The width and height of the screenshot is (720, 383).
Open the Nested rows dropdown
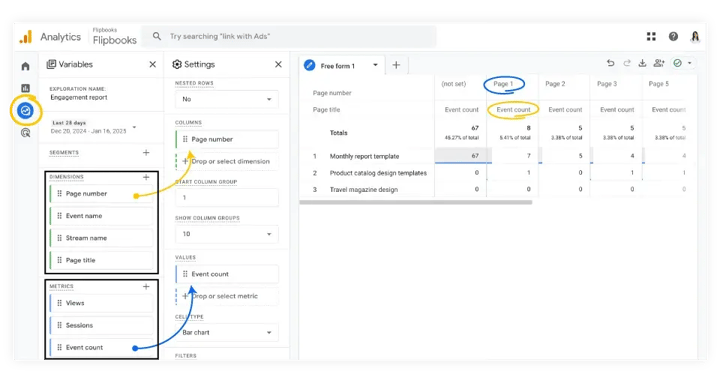(227, 99)
